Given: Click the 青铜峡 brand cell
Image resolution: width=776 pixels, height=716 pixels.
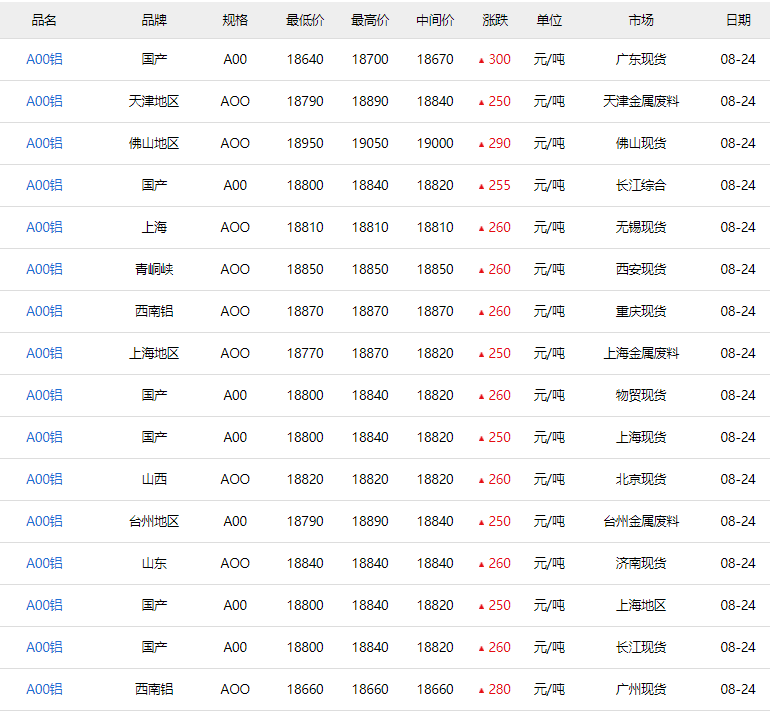Looking at the screenshot, I should [154, 269].
